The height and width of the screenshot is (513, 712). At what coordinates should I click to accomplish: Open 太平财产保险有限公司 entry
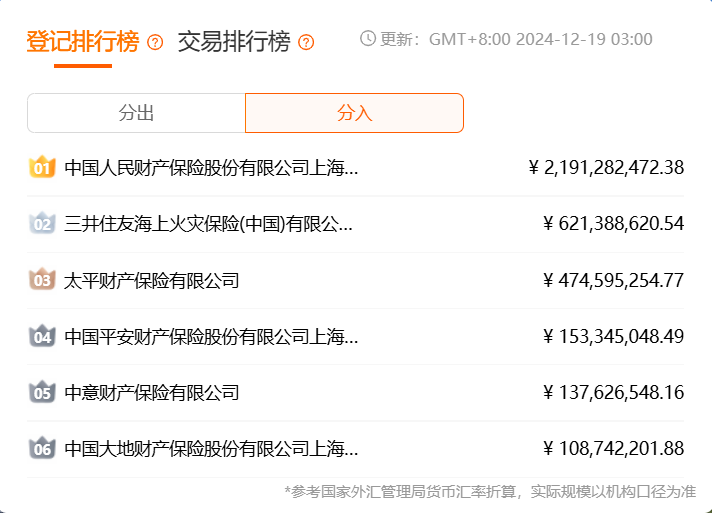pyautogui.click(x=152, y=280)
